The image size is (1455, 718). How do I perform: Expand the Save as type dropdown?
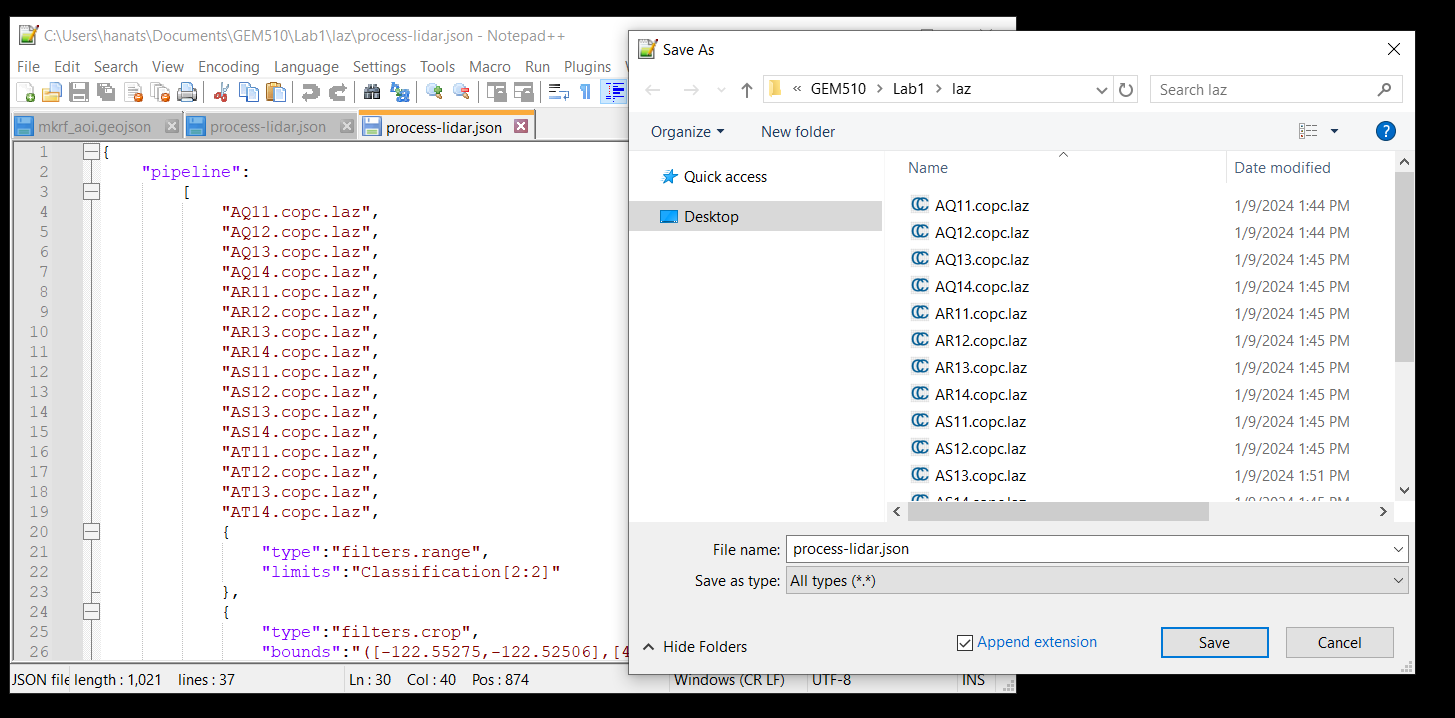(1097, 581)
